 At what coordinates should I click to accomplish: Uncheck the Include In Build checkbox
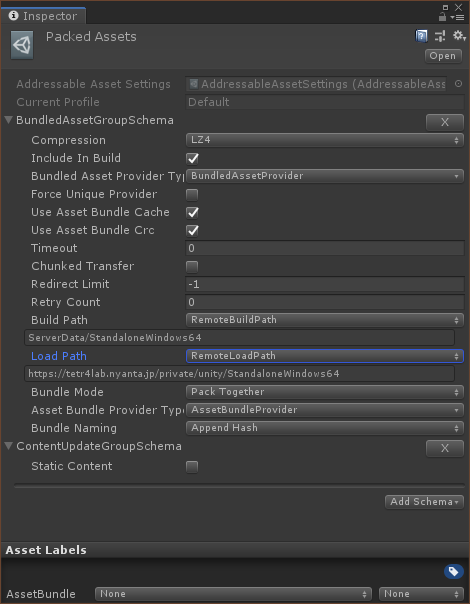point(192,158)
